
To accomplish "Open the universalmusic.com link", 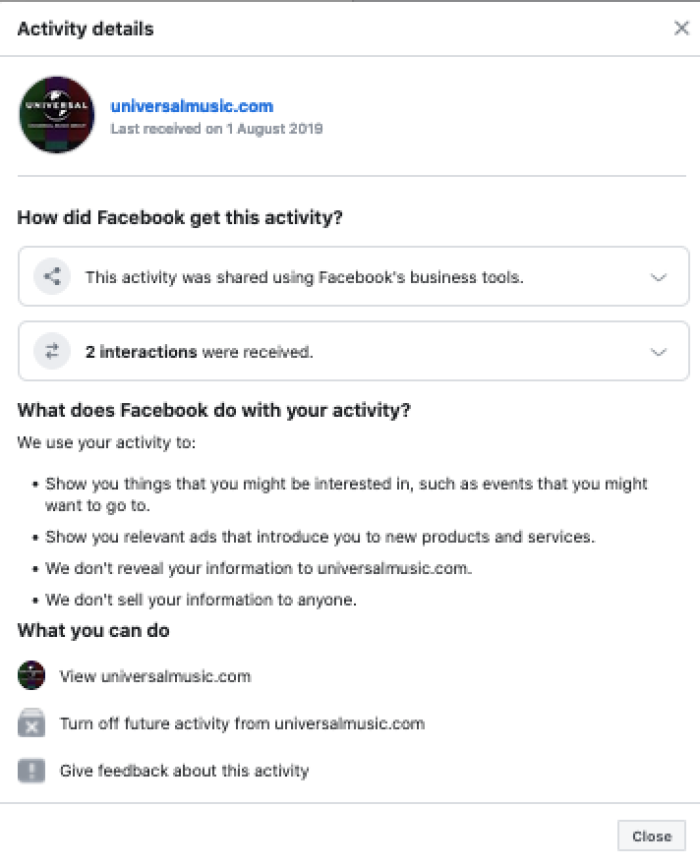I will [x=190, y=104].
